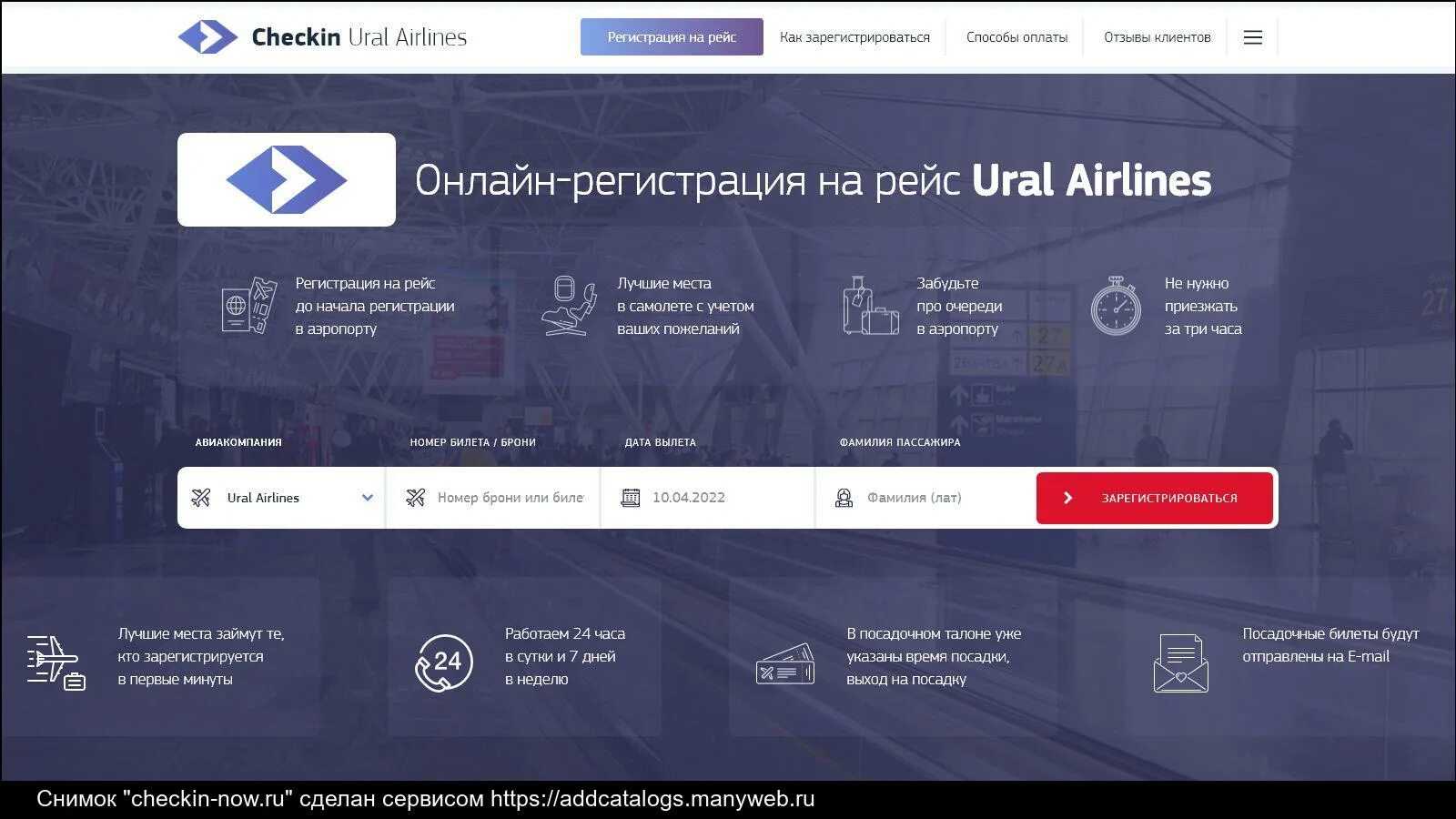
Task: Click text 'В посадочном талоне уже указаны'
Action: tap(934, 657)
